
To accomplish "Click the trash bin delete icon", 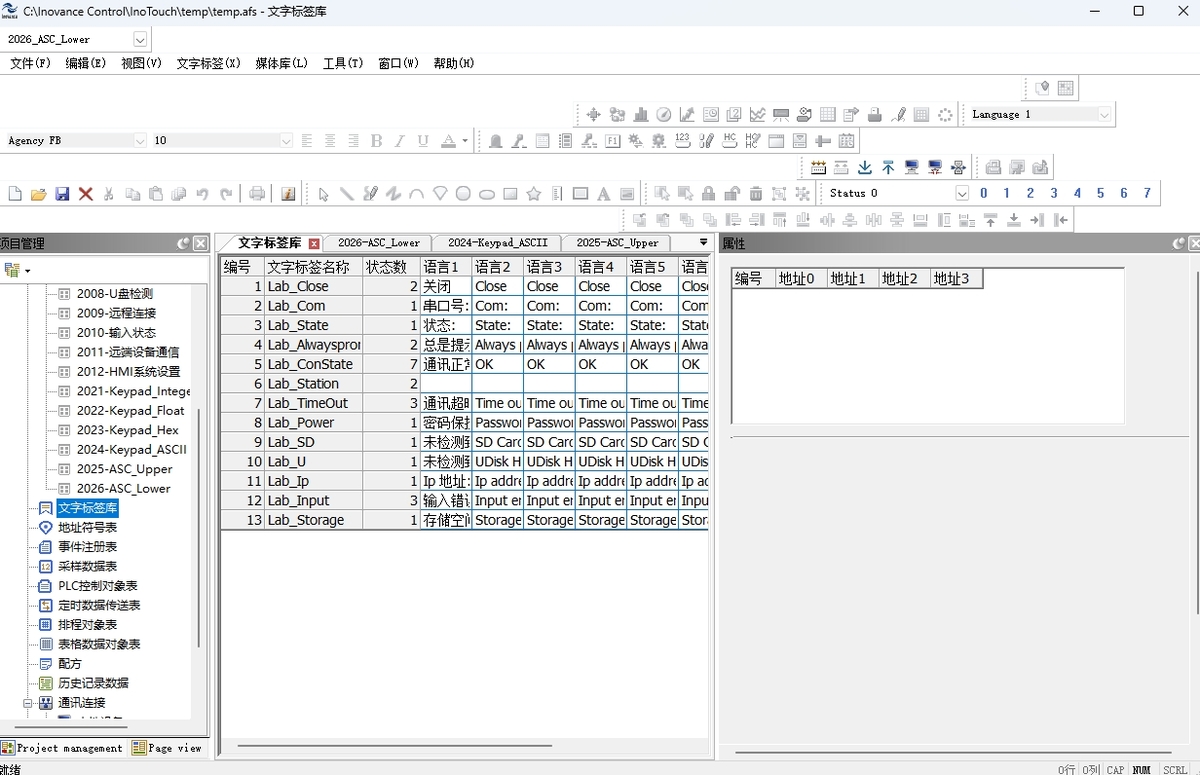I will click(756, 194).
